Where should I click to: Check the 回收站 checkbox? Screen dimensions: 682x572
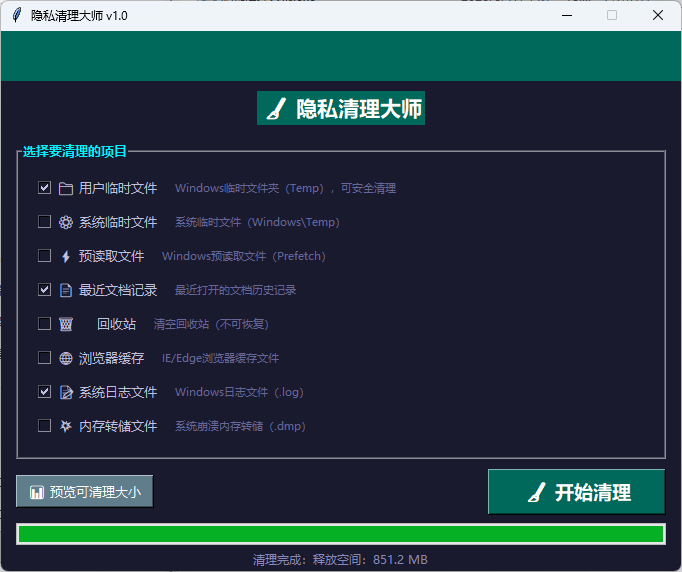[44, 324]
